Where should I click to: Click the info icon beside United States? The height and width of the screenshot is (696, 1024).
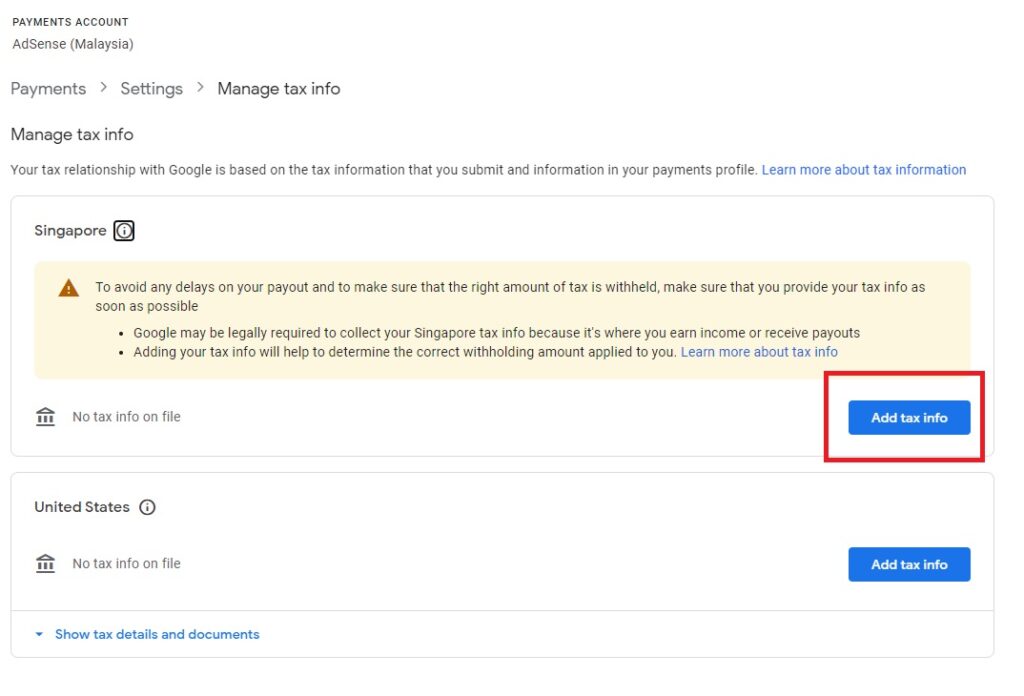click(x=147, y=507)
